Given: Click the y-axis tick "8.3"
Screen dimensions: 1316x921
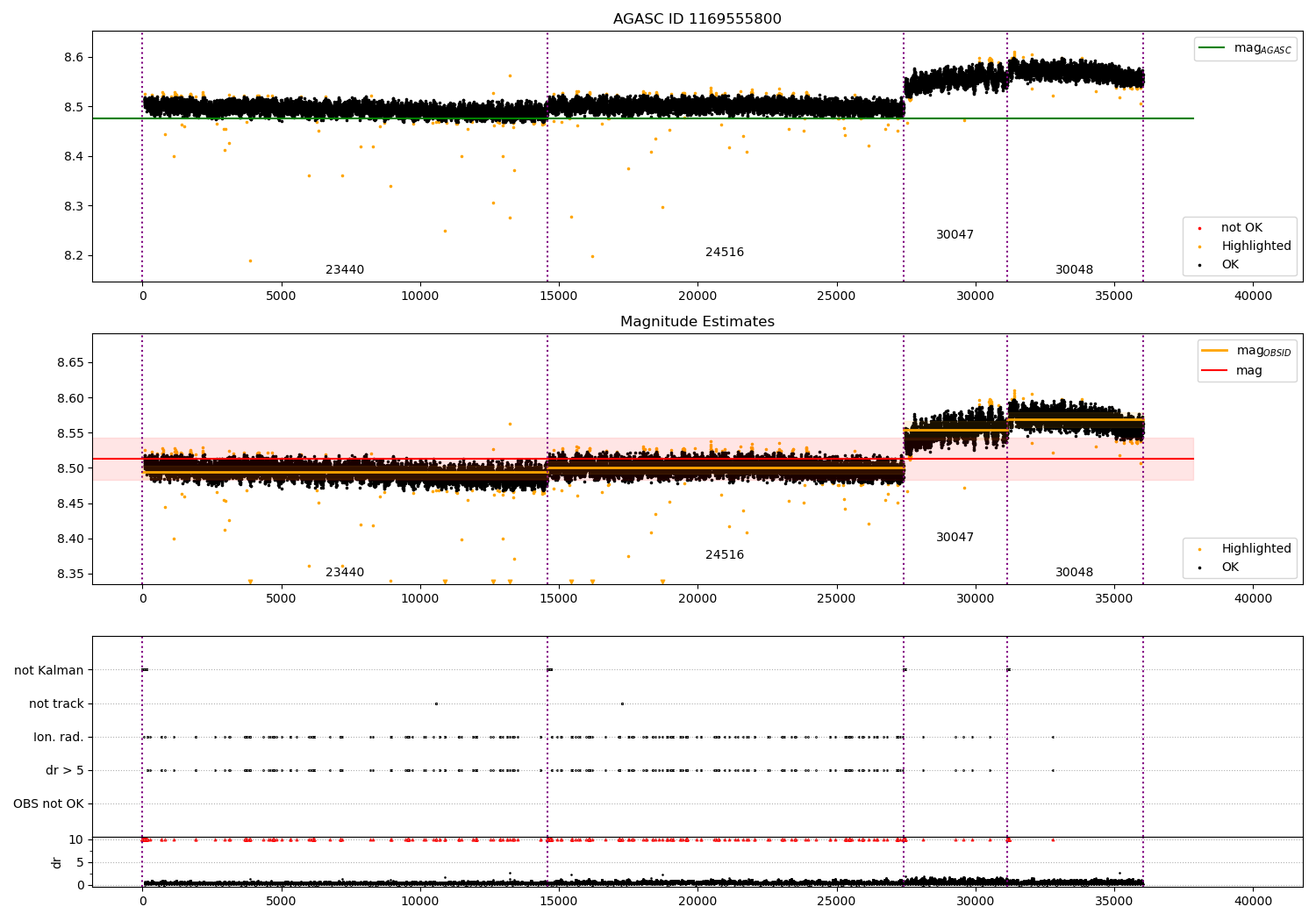Looking at the screenshot, I should tap(74, 207).
